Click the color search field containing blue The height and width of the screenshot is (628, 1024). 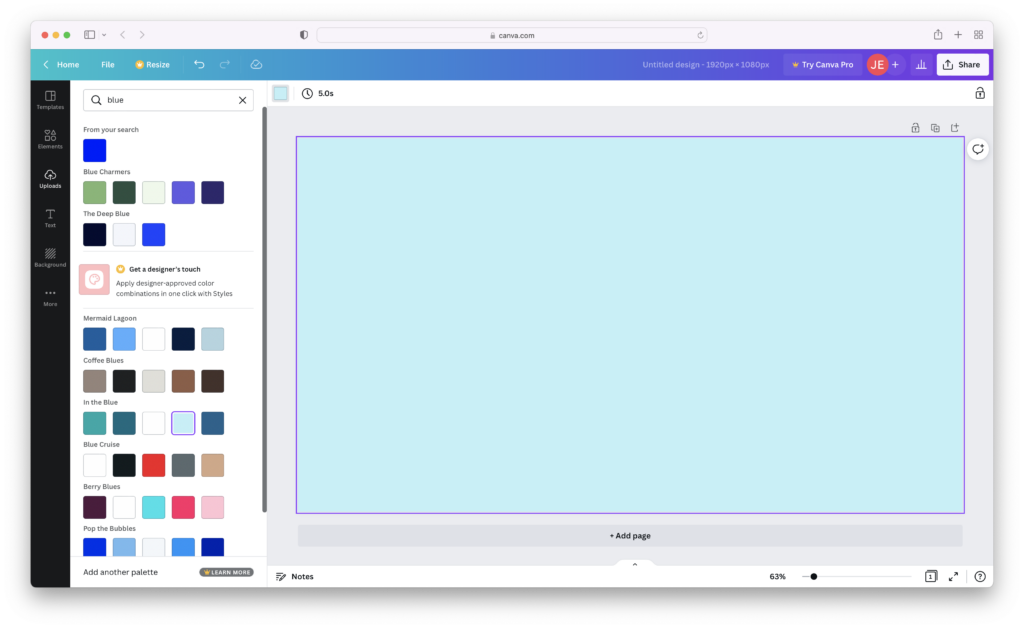pos(168,100)
